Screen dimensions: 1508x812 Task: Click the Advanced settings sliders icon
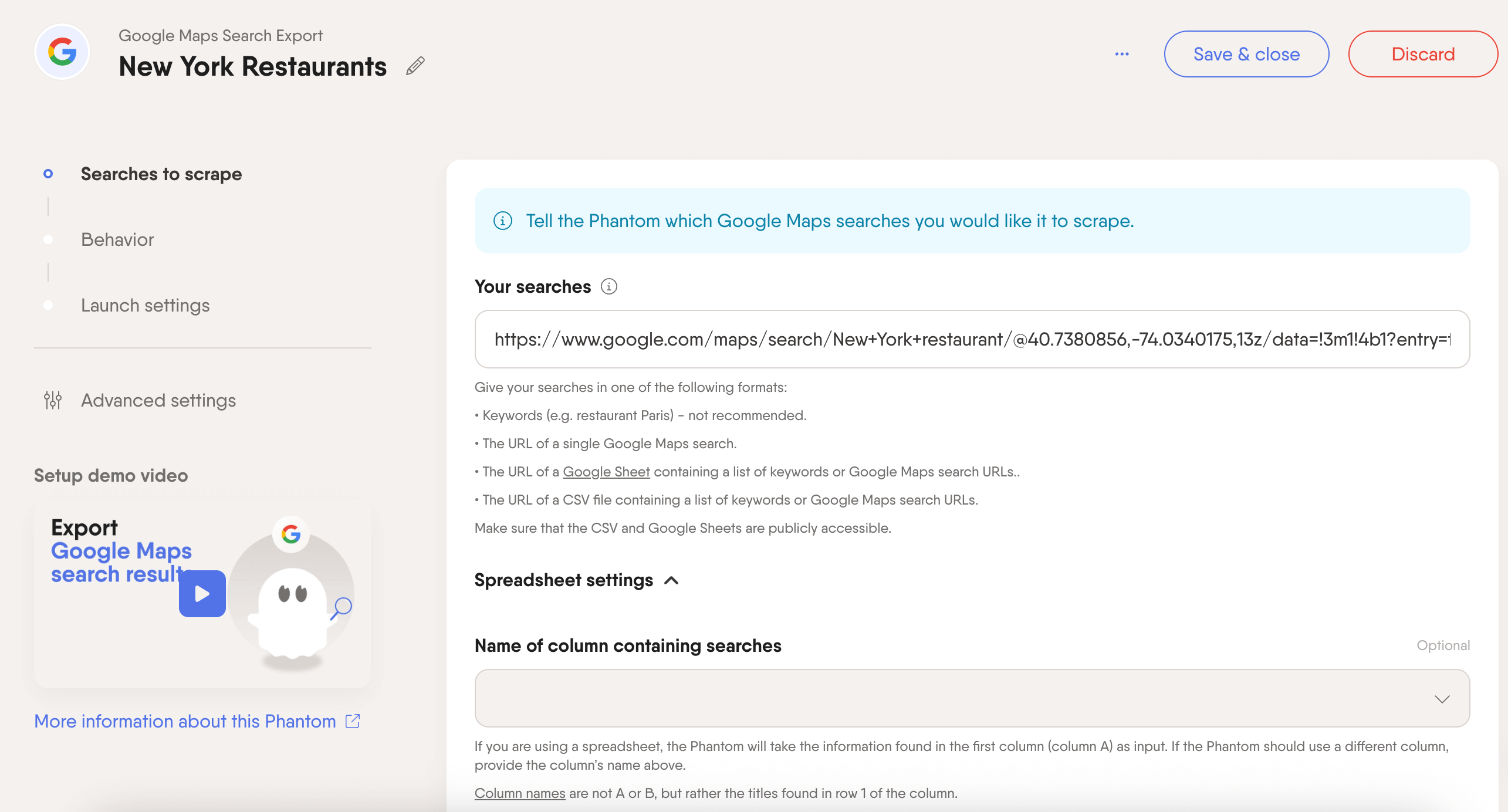coord(52,400)
